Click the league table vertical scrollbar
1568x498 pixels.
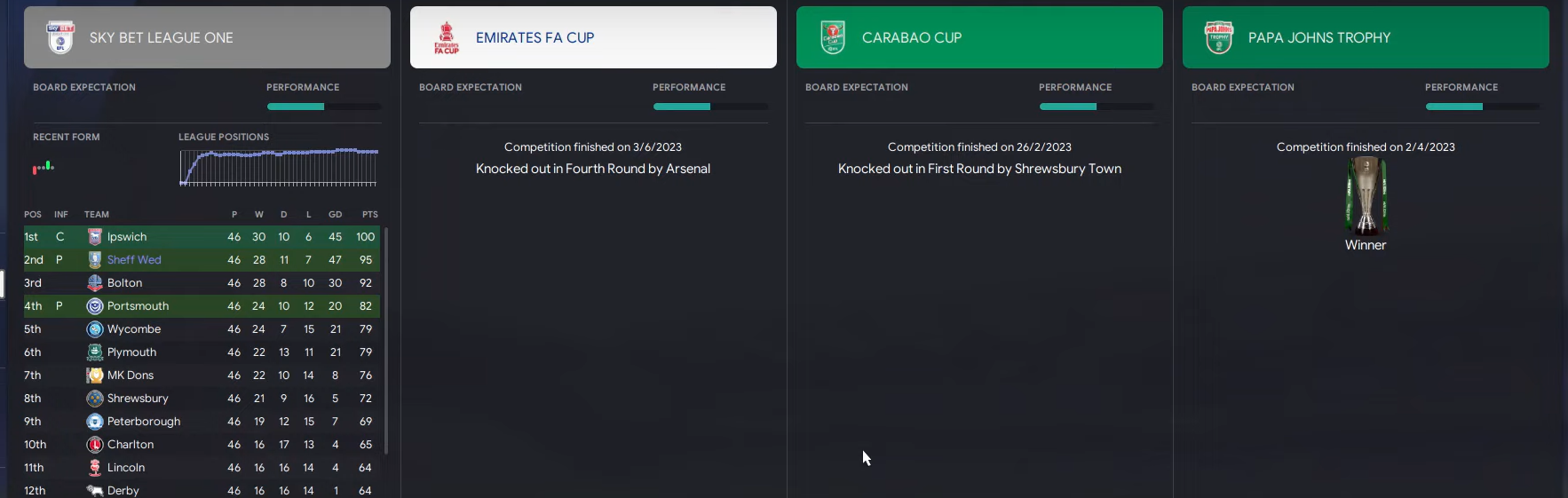(x=385, y=341)
